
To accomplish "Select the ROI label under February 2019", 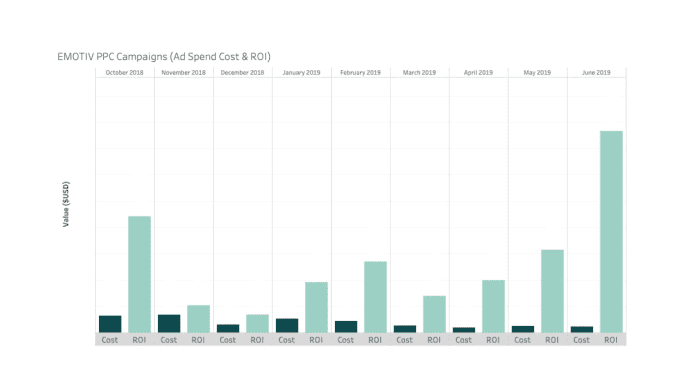I will point(375,340).
